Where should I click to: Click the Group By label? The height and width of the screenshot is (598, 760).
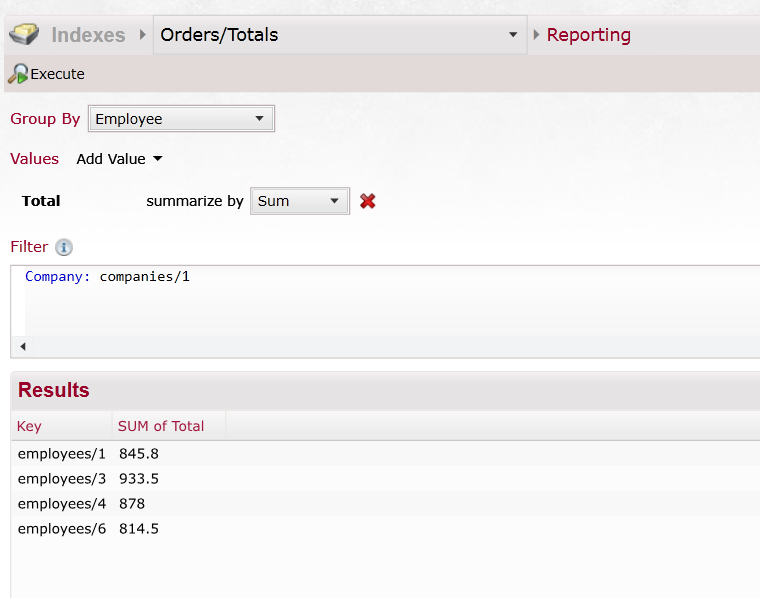click(x=45, y=119)
